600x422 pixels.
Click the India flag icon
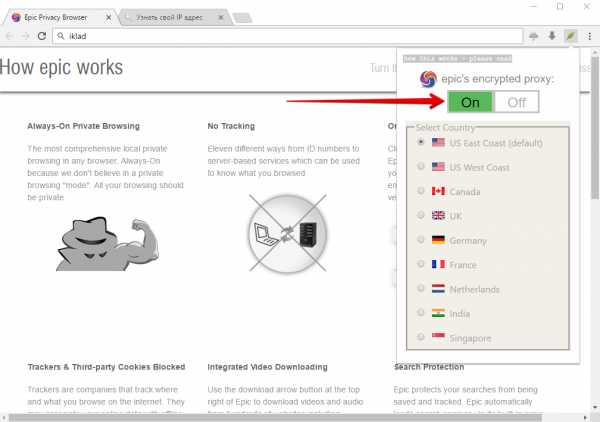click(438, 313)
